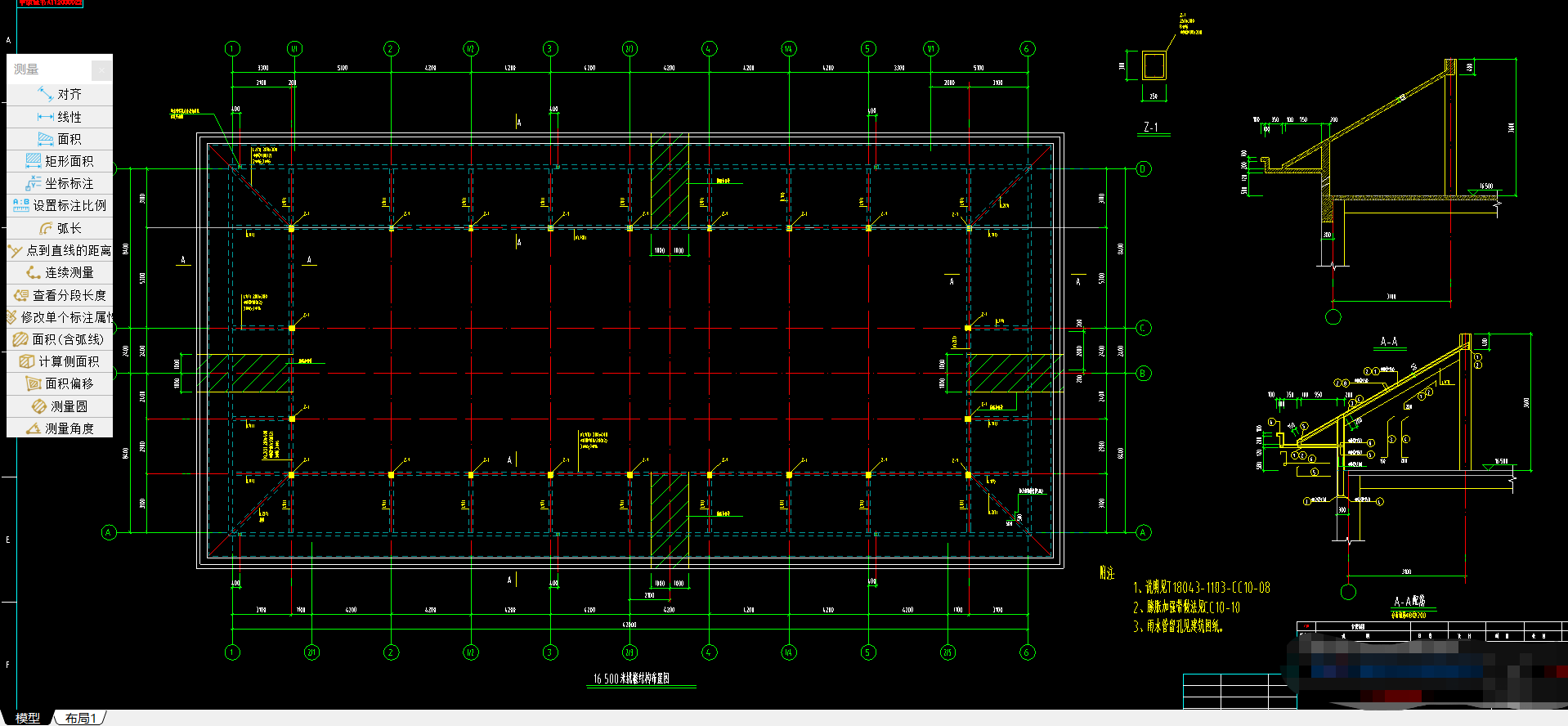Pick the 矩形面积 rectangle area tool
1568x726 pixels.
(x=60, y=161)
